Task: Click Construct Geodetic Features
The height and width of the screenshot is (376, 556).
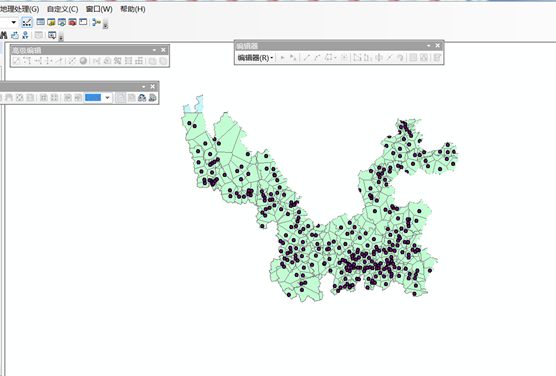Action: pyautogui.click(x=83, y=61)
